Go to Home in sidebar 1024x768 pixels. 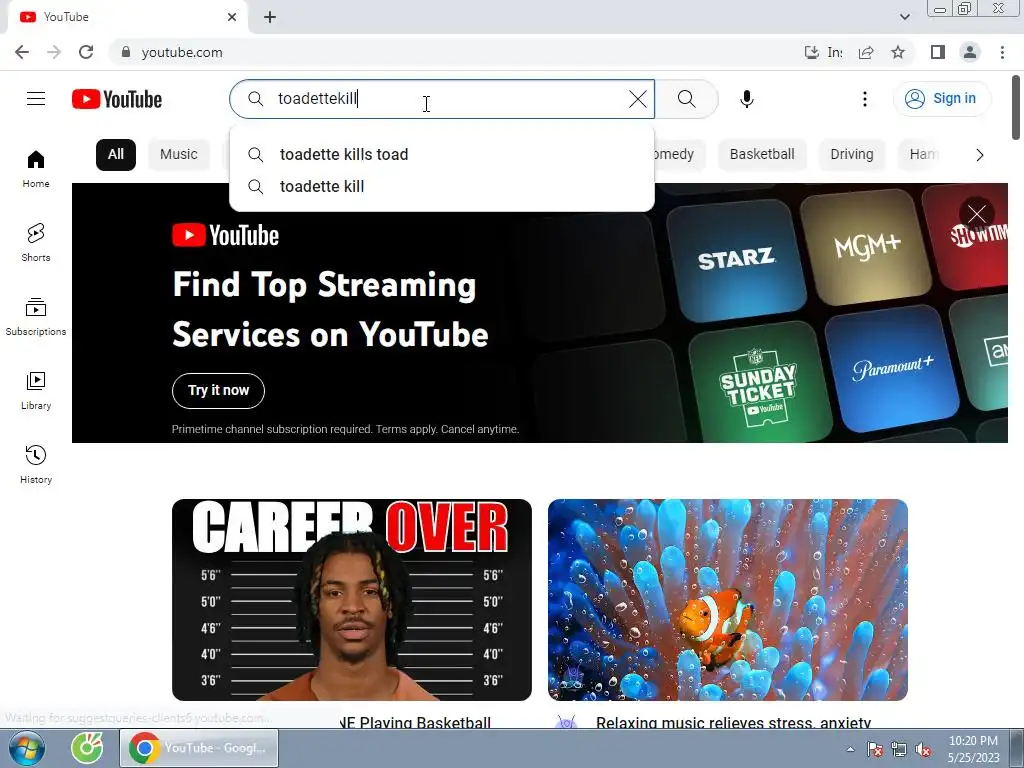point(36,169)
